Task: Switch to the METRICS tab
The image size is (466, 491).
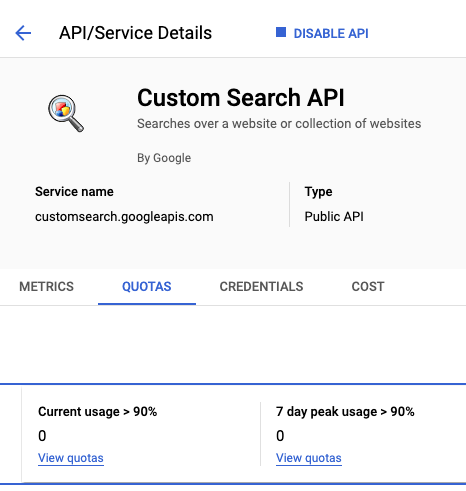Action: pyautogui.click(x=46, y=287)
